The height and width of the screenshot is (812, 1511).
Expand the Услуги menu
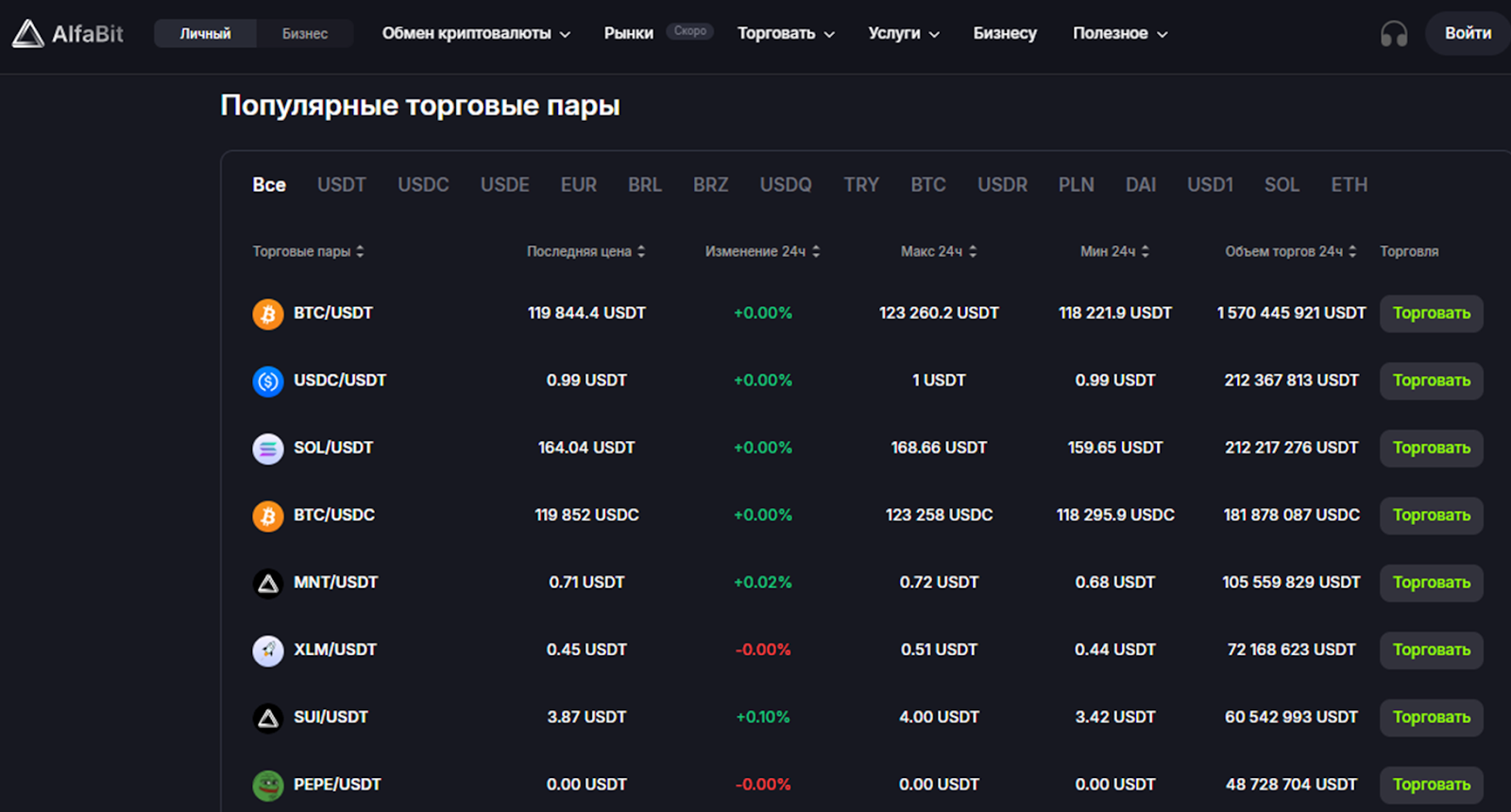tap(903, 34)
